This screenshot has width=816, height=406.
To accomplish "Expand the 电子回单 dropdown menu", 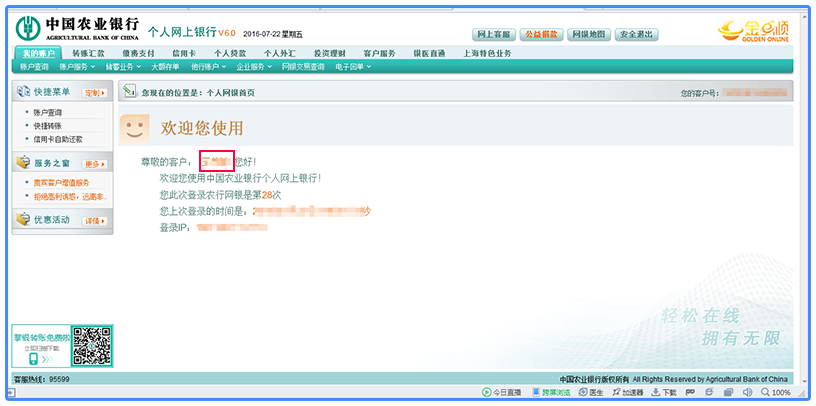I will (353, 67).
